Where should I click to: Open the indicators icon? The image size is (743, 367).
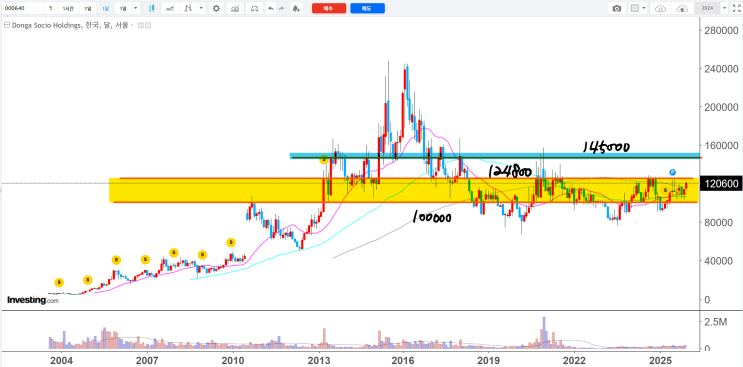(234, 8)
